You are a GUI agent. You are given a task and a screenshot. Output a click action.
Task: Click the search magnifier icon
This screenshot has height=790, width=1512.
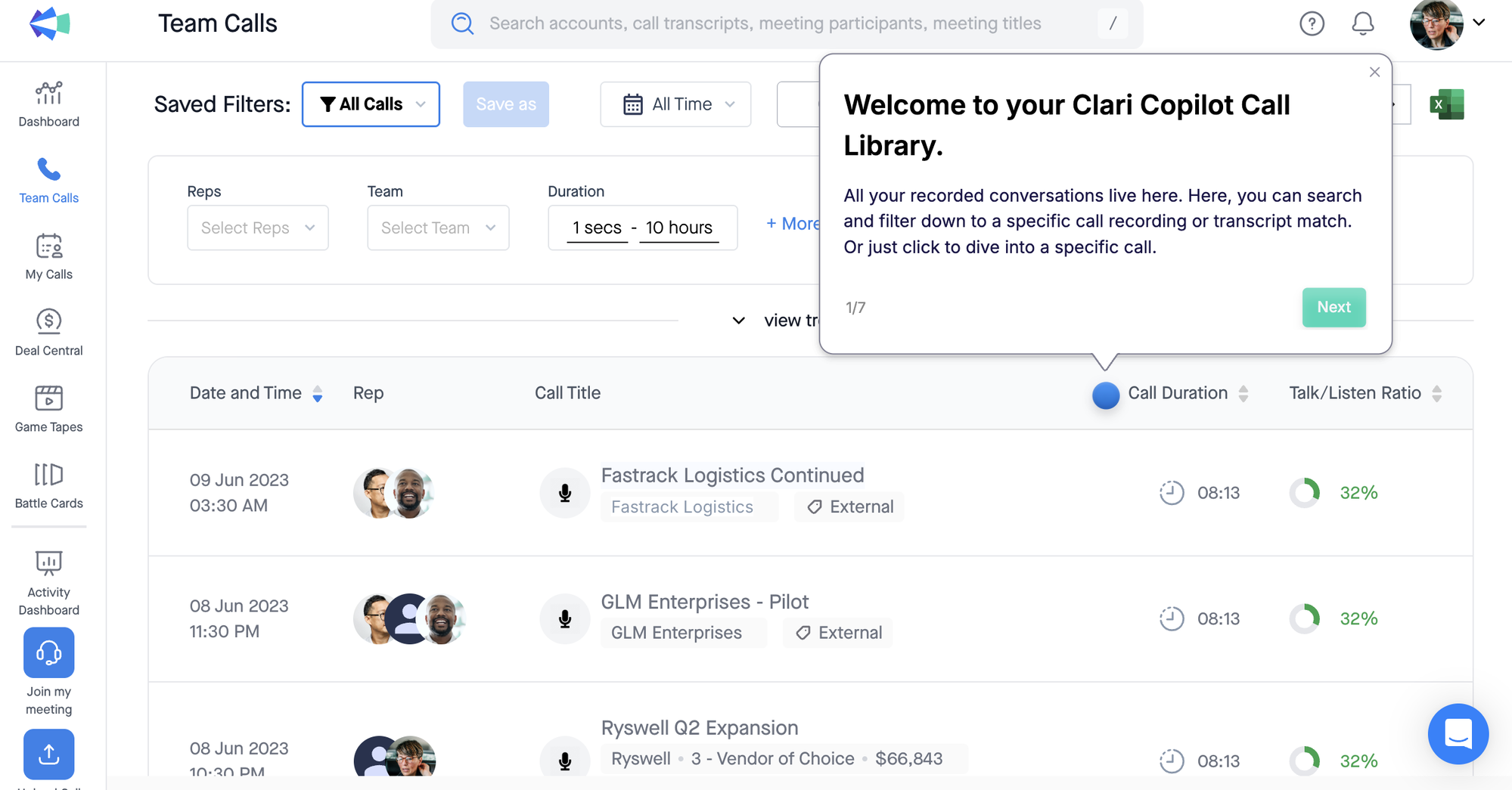coord(462,23)
